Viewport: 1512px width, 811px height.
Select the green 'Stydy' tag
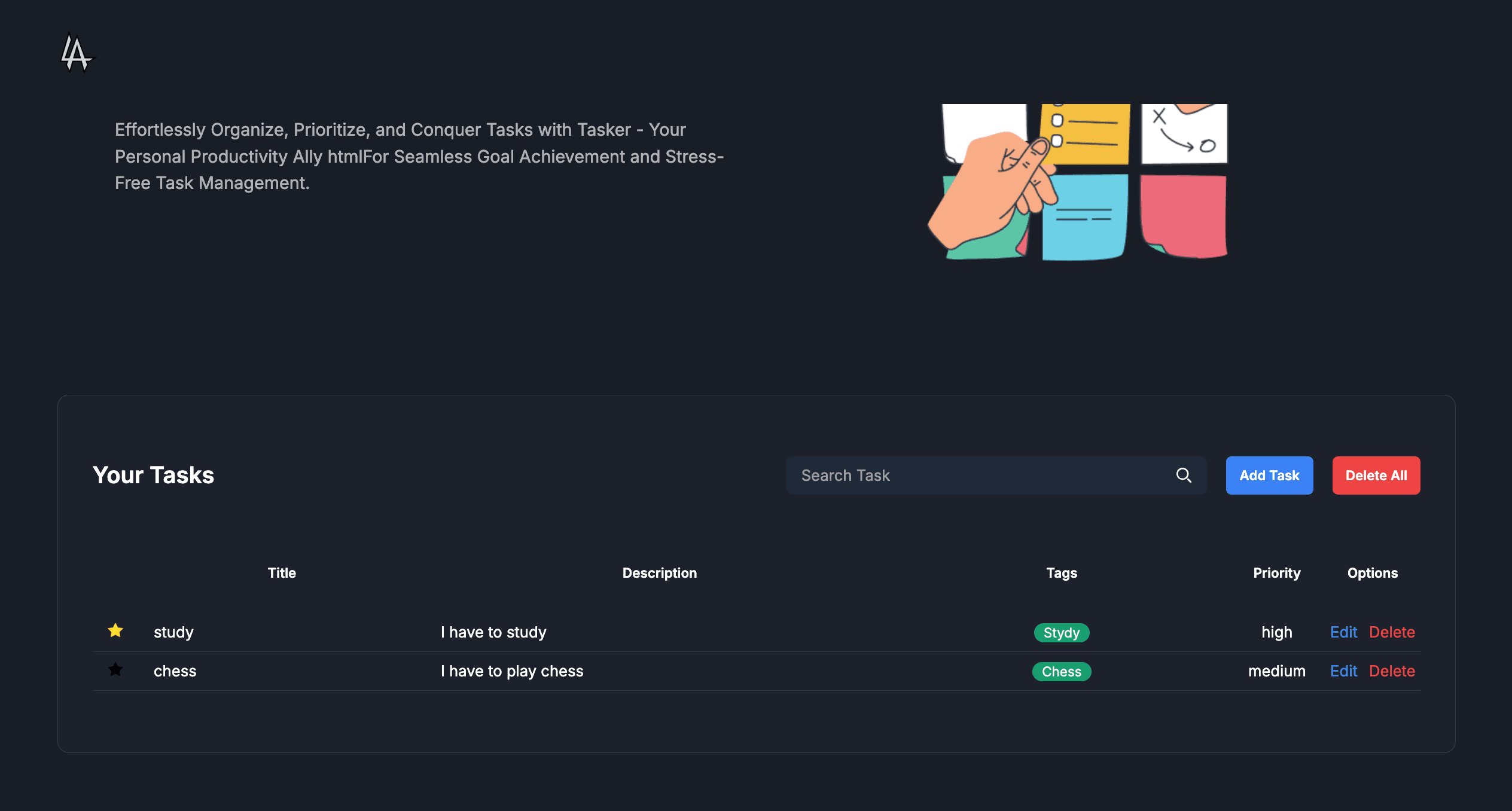tap(1061, 632)
